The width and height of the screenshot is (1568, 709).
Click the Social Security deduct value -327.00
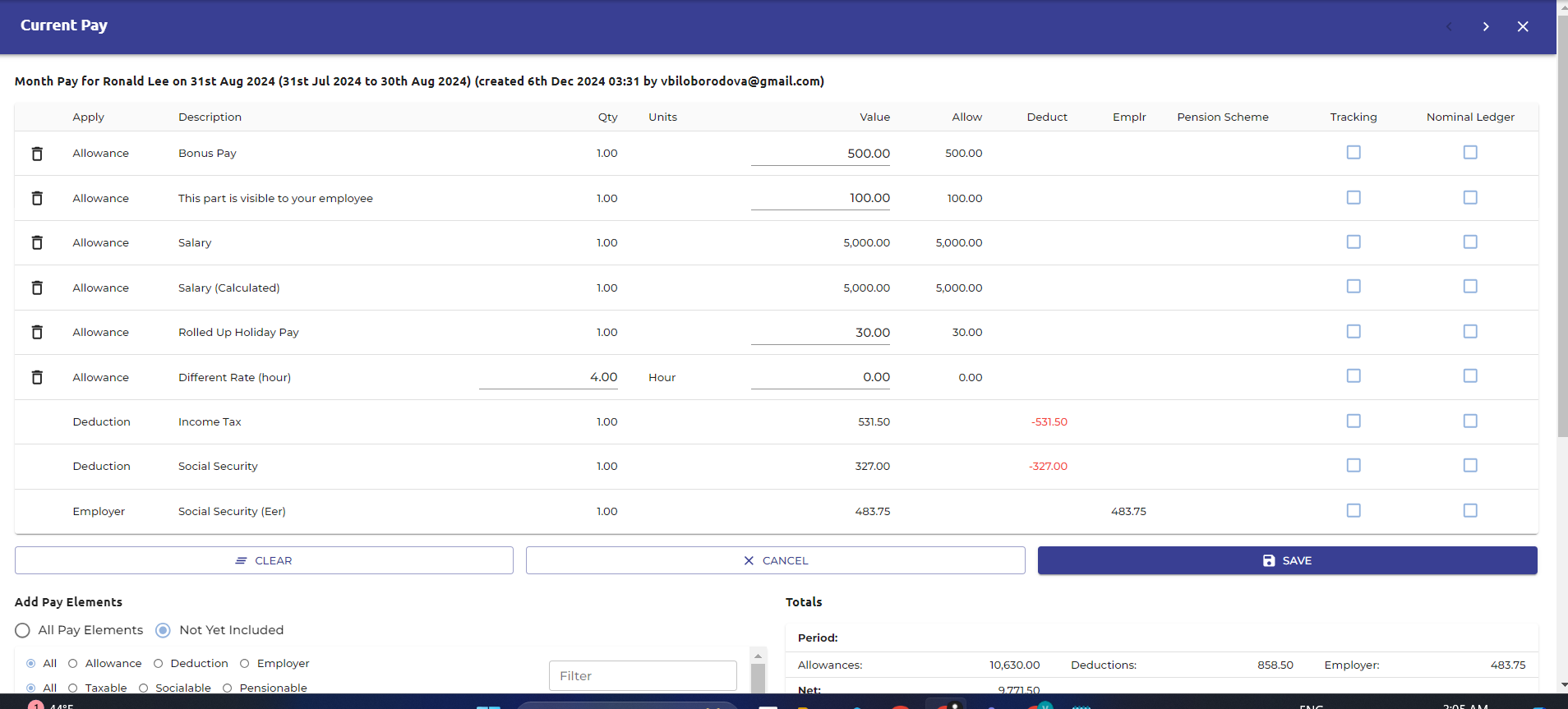1048,466
